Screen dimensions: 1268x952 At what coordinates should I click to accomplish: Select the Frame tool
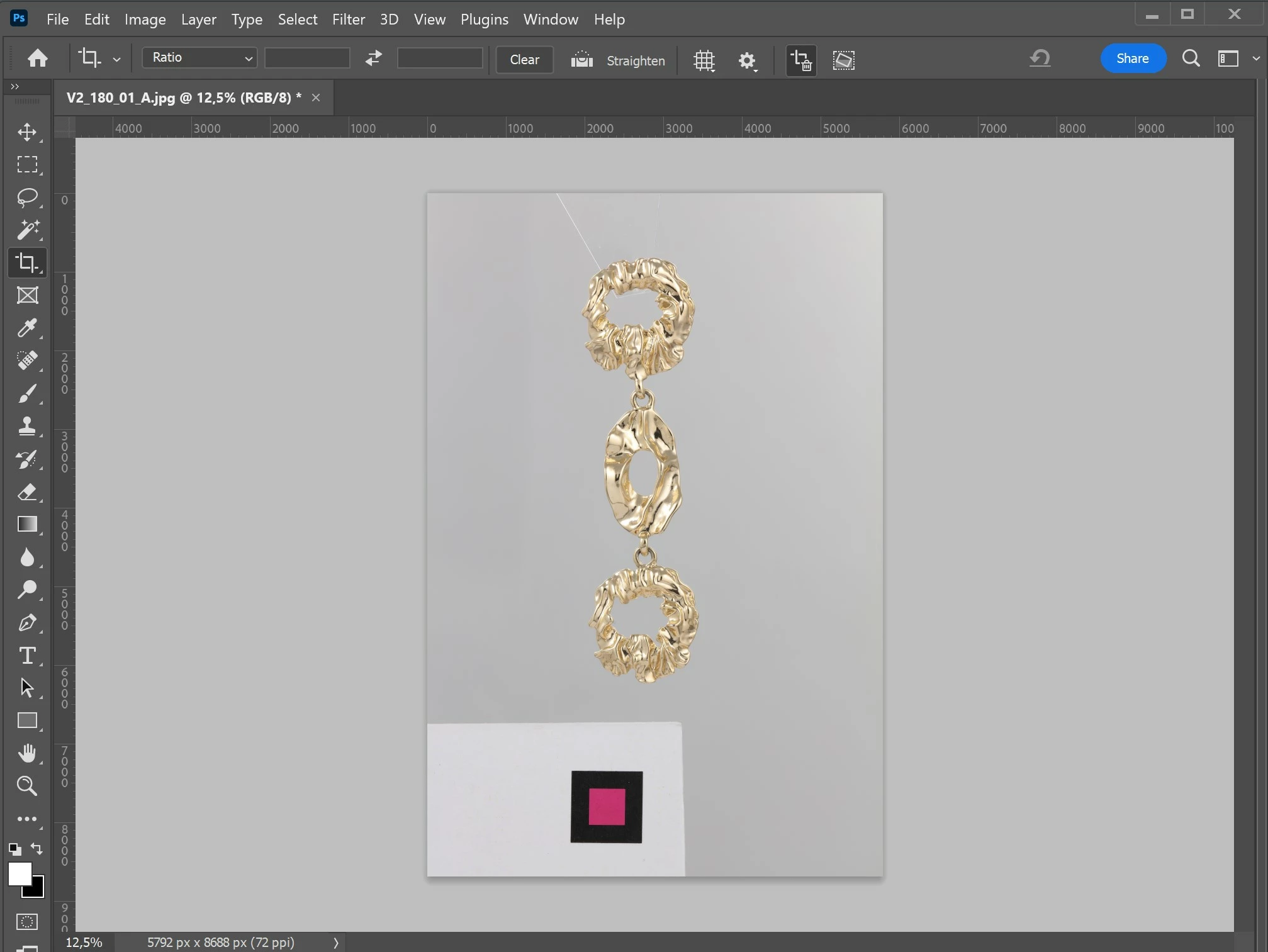tap(26, 296)
